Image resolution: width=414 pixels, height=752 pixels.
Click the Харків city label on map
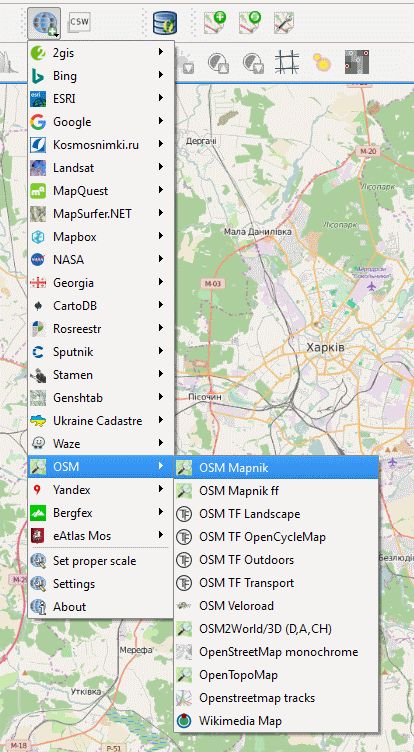tap(325, 347)
